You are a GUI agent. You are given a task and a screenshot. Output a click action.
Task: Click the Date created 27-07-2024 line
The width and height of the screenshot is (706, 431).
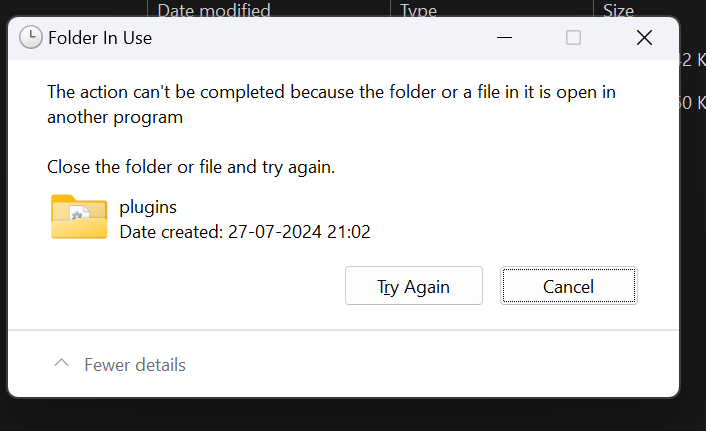pyautogui.click(x=245, y=232)
